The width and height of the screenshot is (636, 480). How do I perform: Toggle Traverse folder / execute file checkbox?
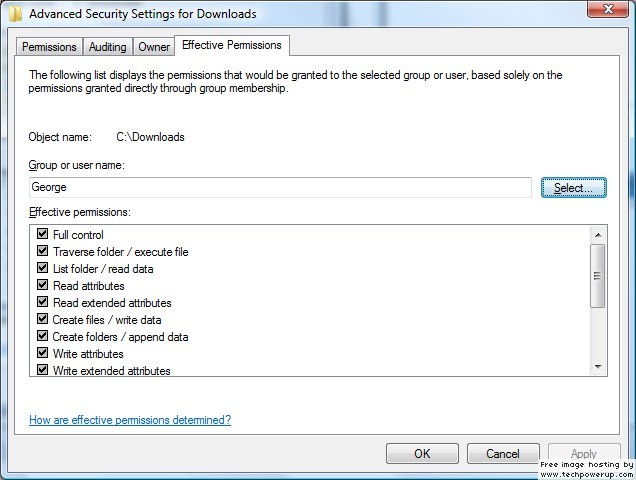click(42, 251)
